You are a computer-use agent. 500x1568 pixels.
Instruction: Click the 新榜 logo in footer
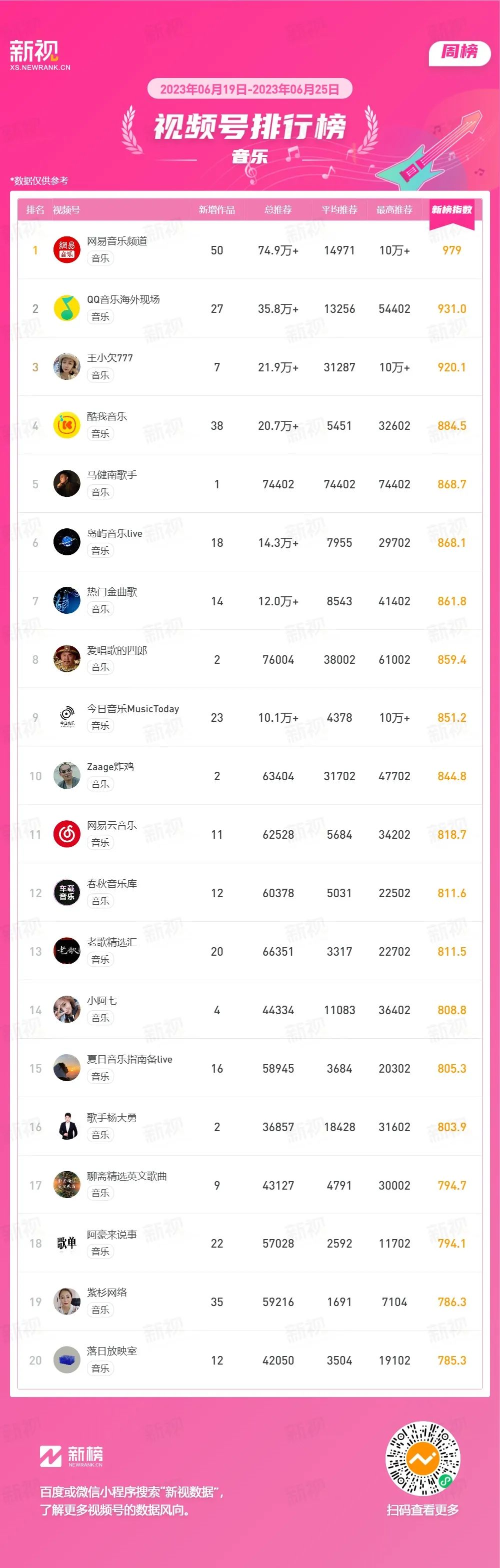71,1456
